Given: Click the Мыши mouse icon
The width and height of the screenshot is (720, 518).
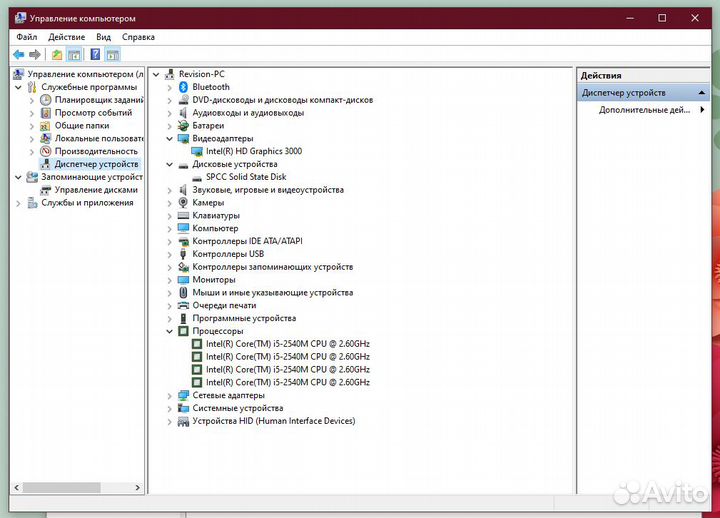Looking at the screenshot, I should tap(183, 293).
